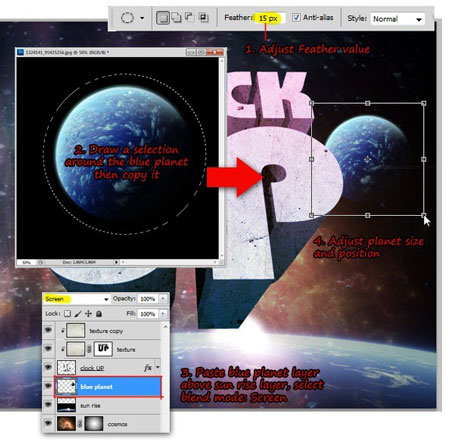Click the clipping arrow on texture copy layer
Screen dimensions: 450x446
(x=63, y=330)
